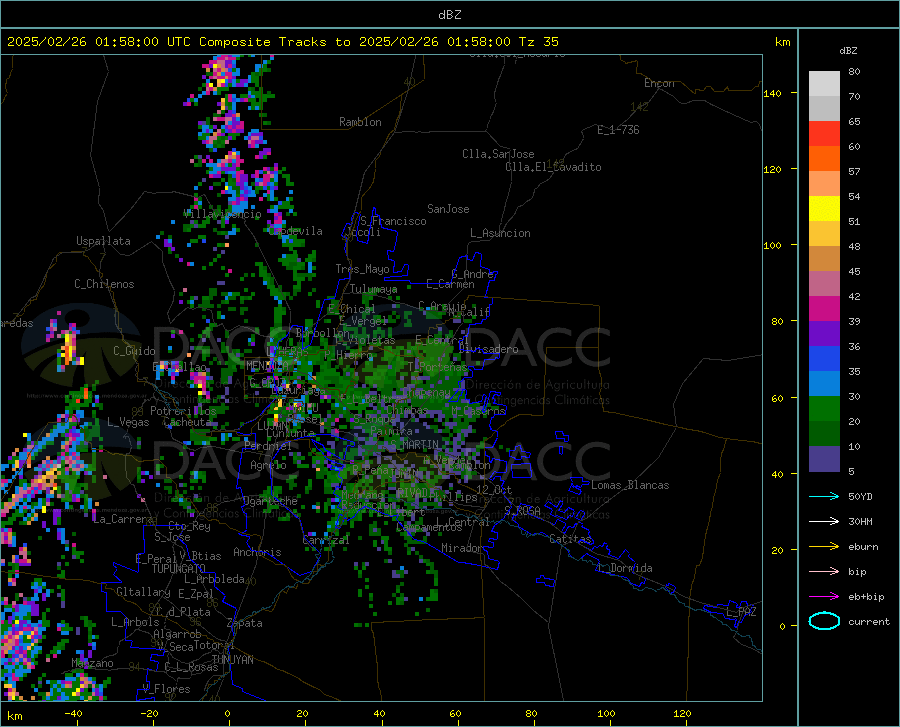Screen dimensions: 900x727
Task: Click the Clla.SanJose map label
Action: pos(498,154)
